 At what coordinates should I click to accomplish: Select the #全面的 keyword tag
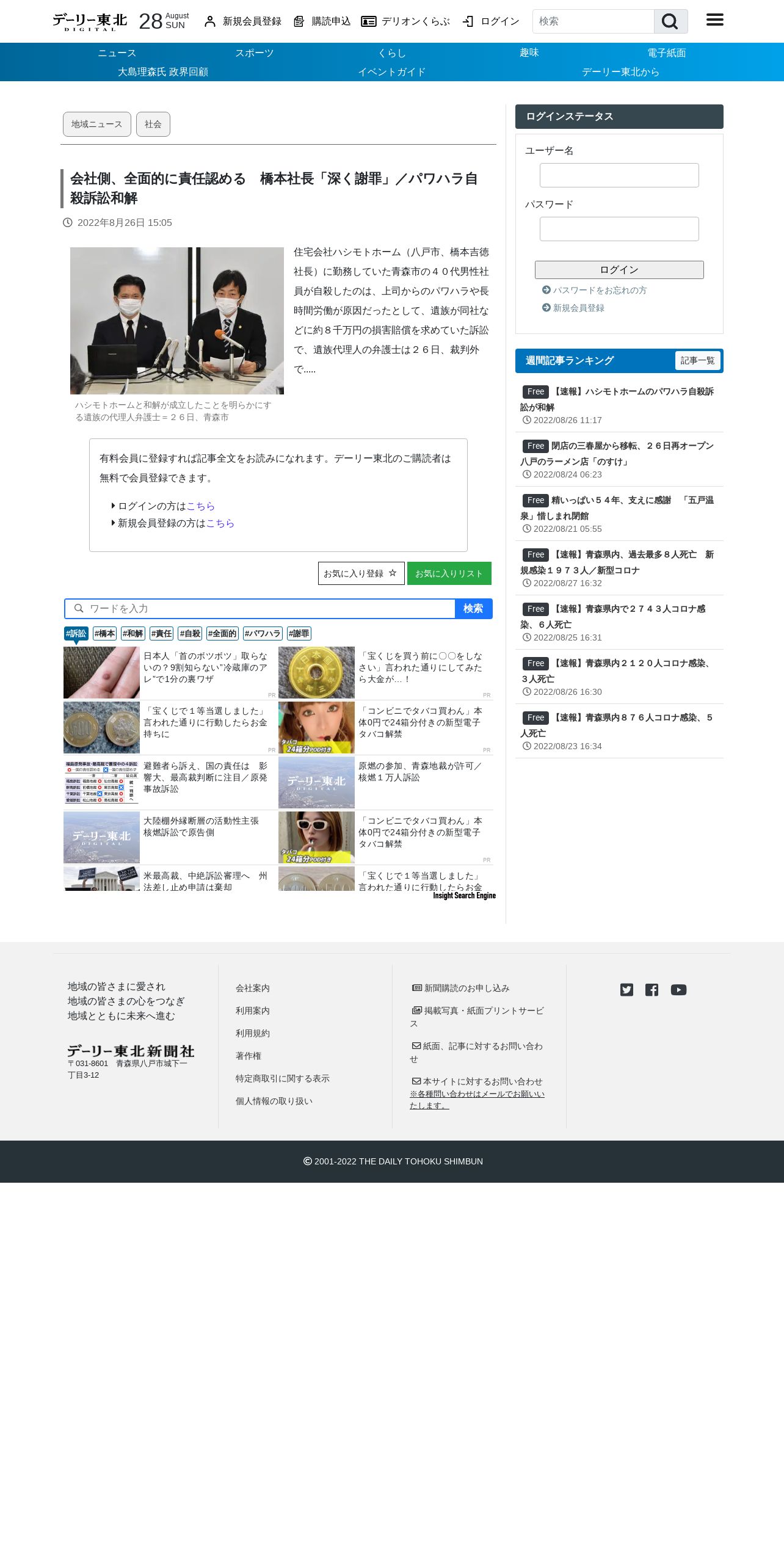[x=222, y=634]
